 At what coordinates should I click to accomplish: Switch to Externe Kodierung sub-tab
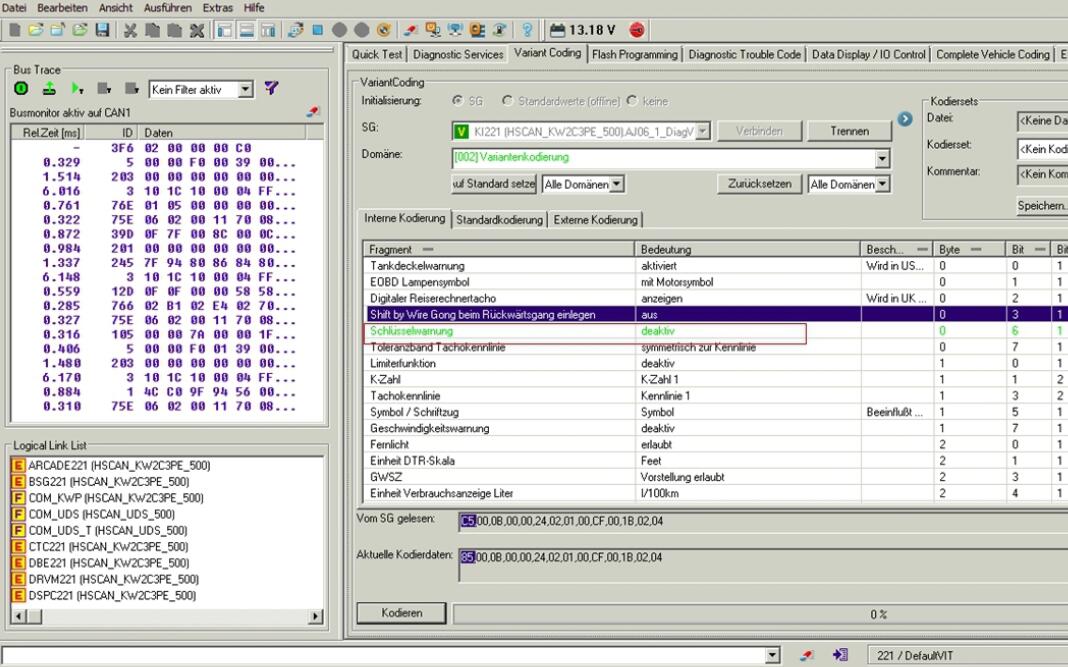pyautogui.click(x=595, y=219)
